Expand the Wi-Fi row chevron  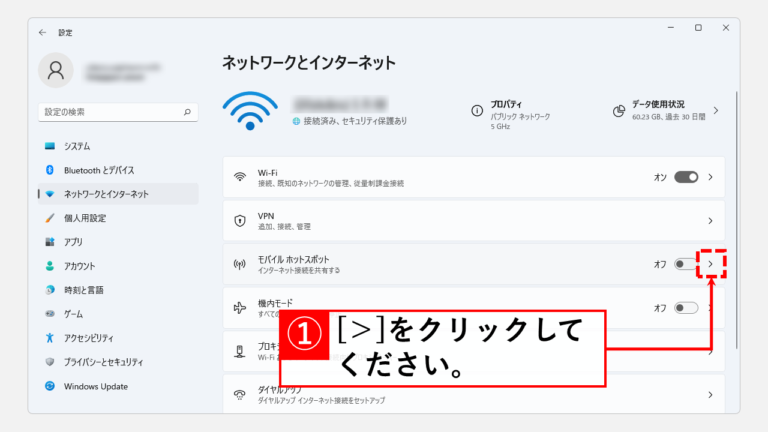tap(710, 177)
